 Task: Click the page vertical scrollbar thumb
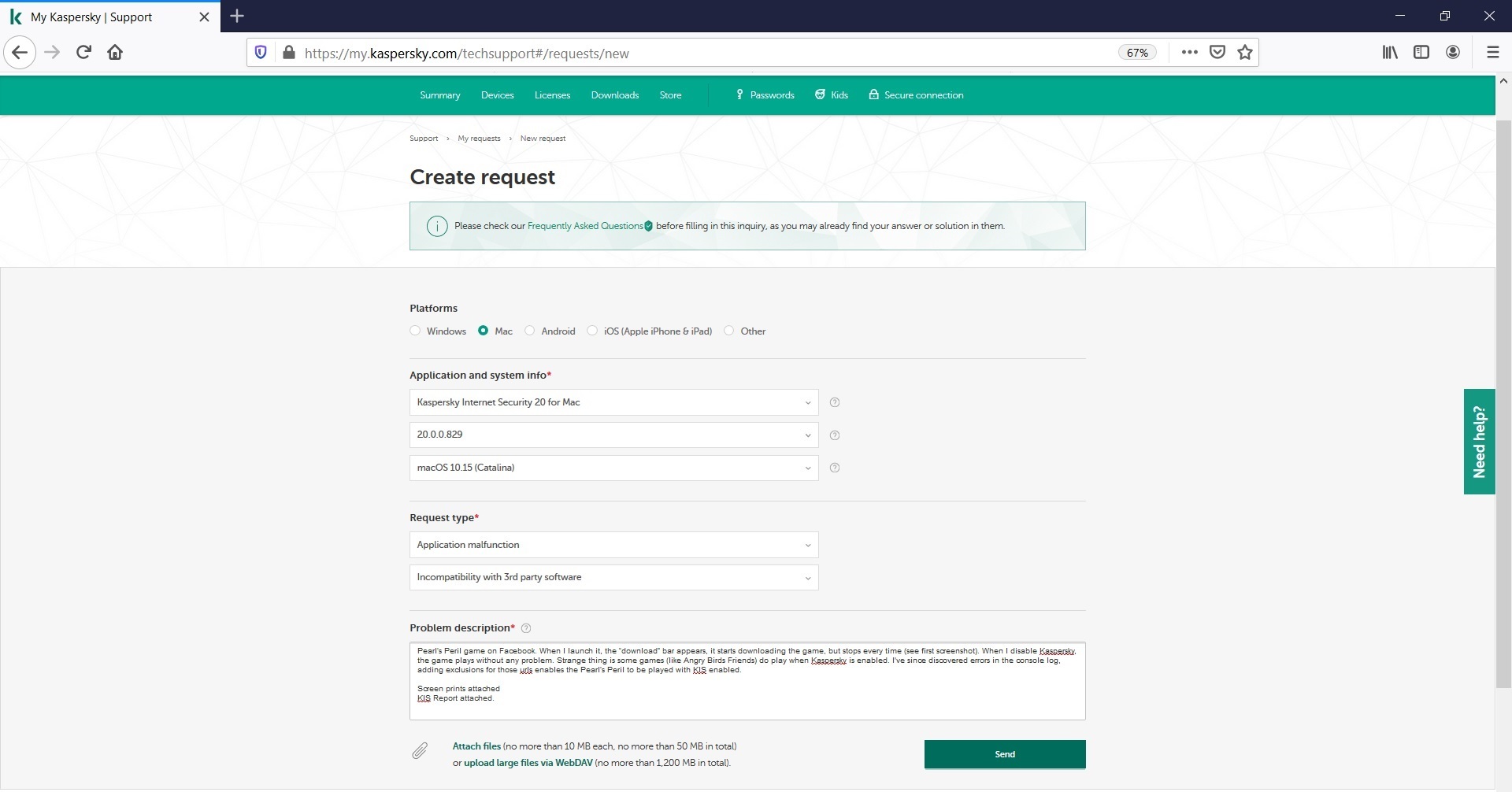click(x=1503, y=404)
